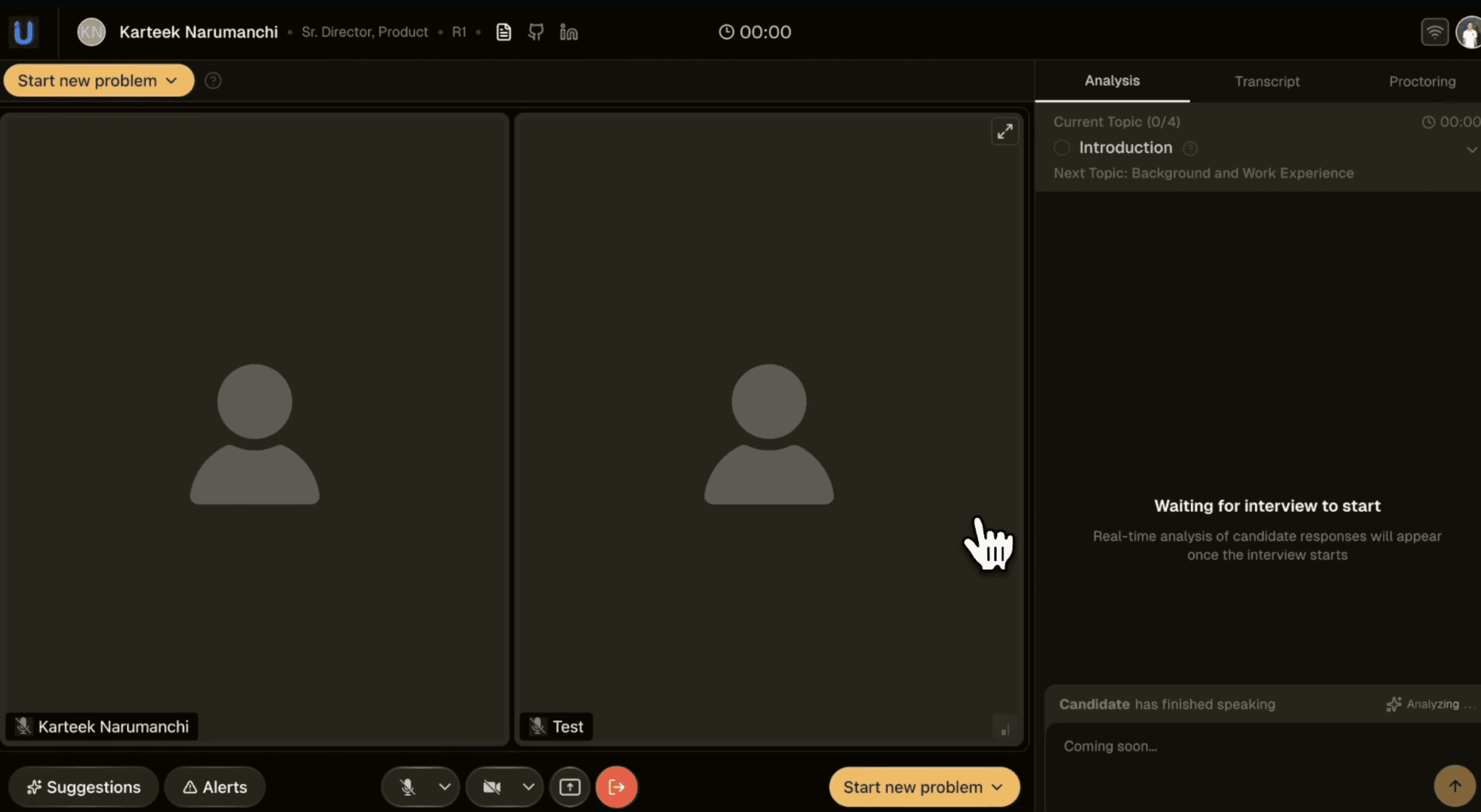Image resolution: width=1481 pixels, height=812 pixels.
Task: Toggle the camera off button
Action: coord(492,787)
